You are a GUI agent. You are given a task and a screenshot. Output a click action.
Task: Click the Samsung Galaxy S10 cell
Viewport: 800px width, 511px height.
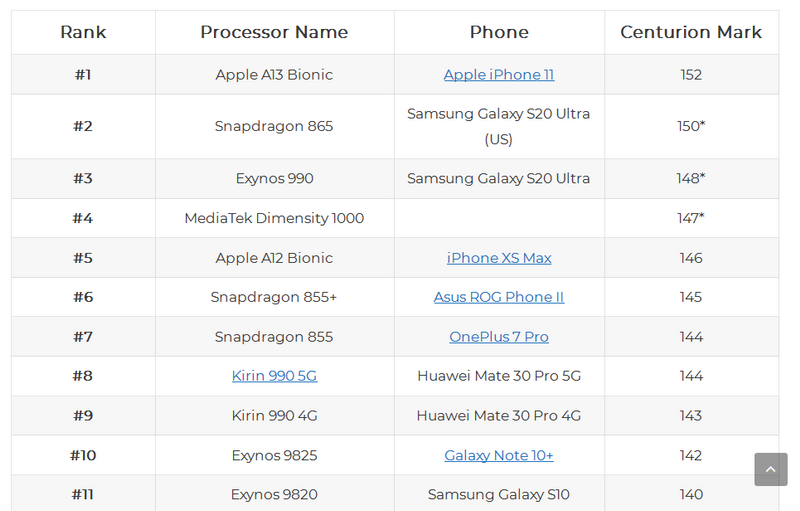pos(499,494)
